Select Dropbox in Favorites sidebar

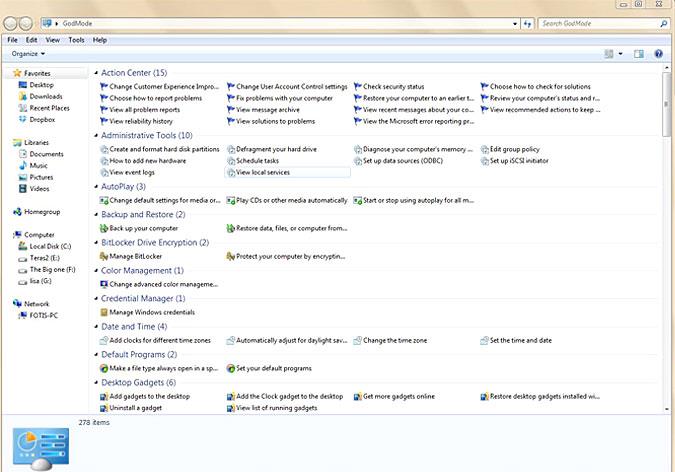tap(43, 119)
